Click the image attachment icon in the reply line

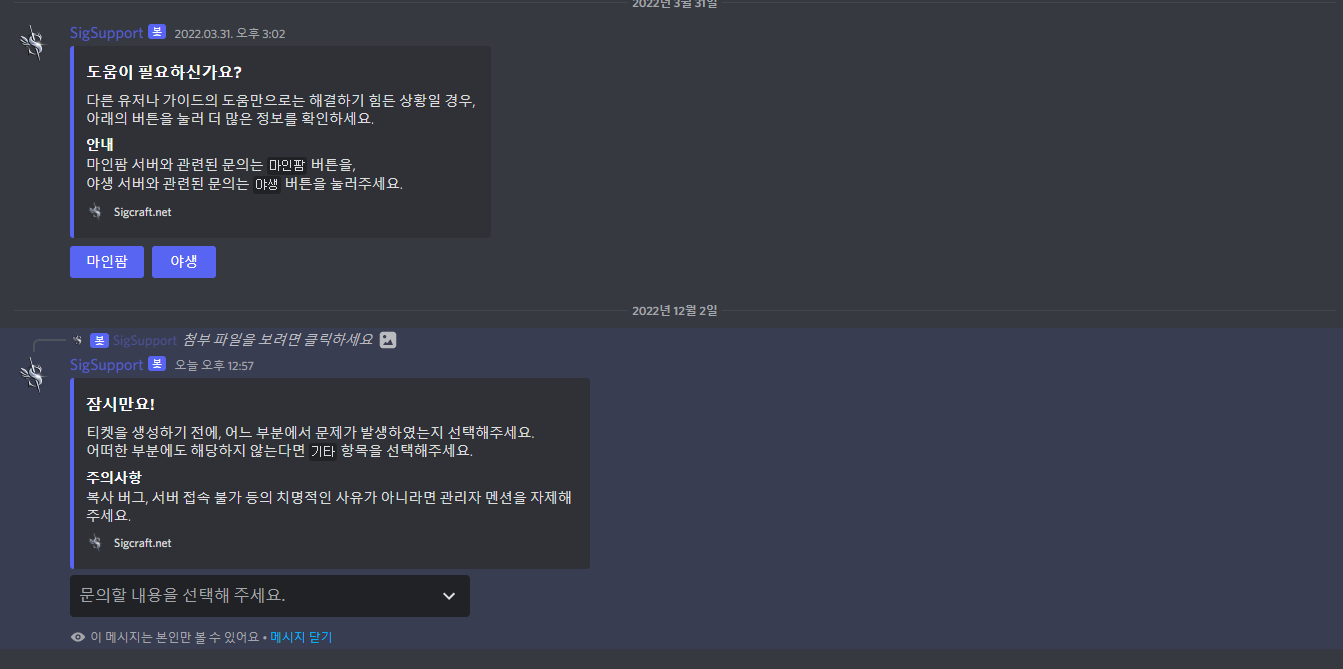pos(388,340)
